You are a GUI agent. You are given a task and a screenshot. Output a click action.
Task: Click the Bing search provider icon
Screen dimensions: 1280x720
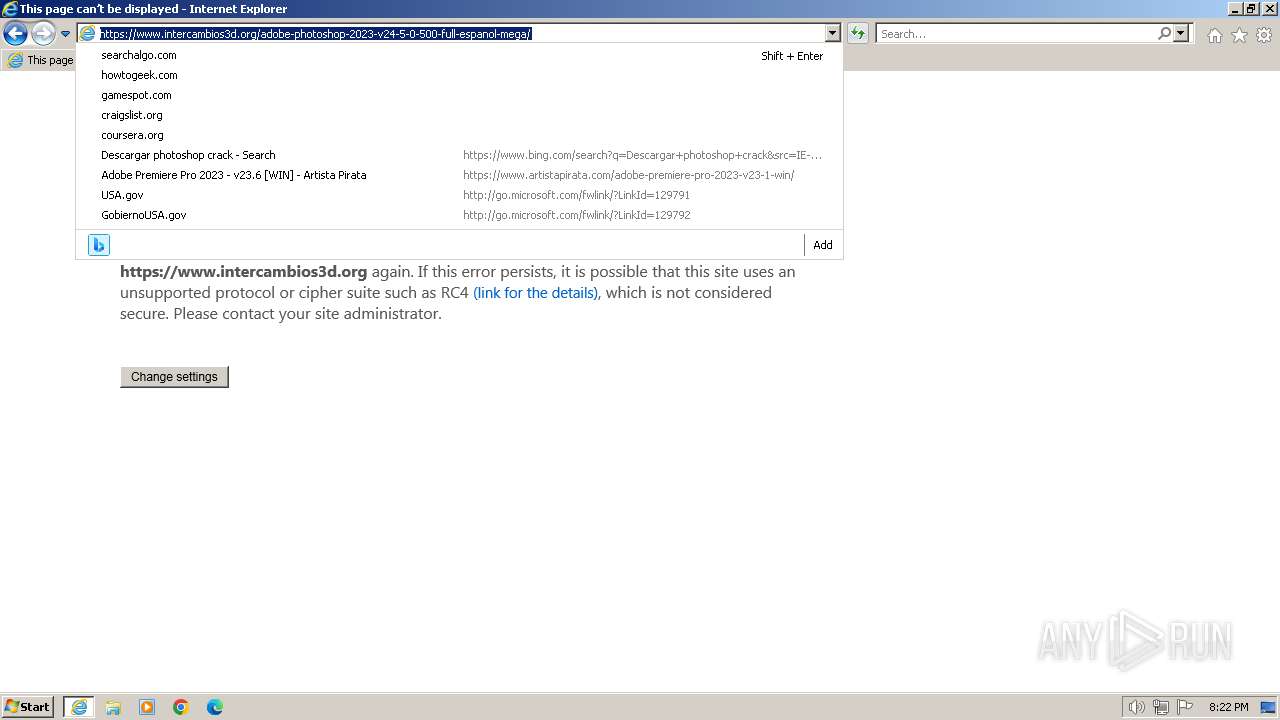(98, 245)
